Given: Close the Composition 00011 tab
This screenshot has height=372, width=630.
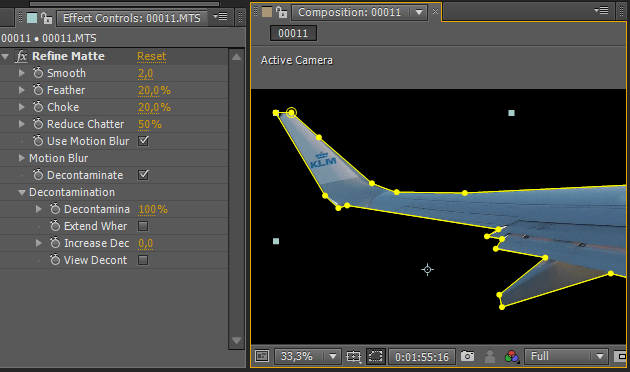Looking at the screenshot, I should 435,12.
